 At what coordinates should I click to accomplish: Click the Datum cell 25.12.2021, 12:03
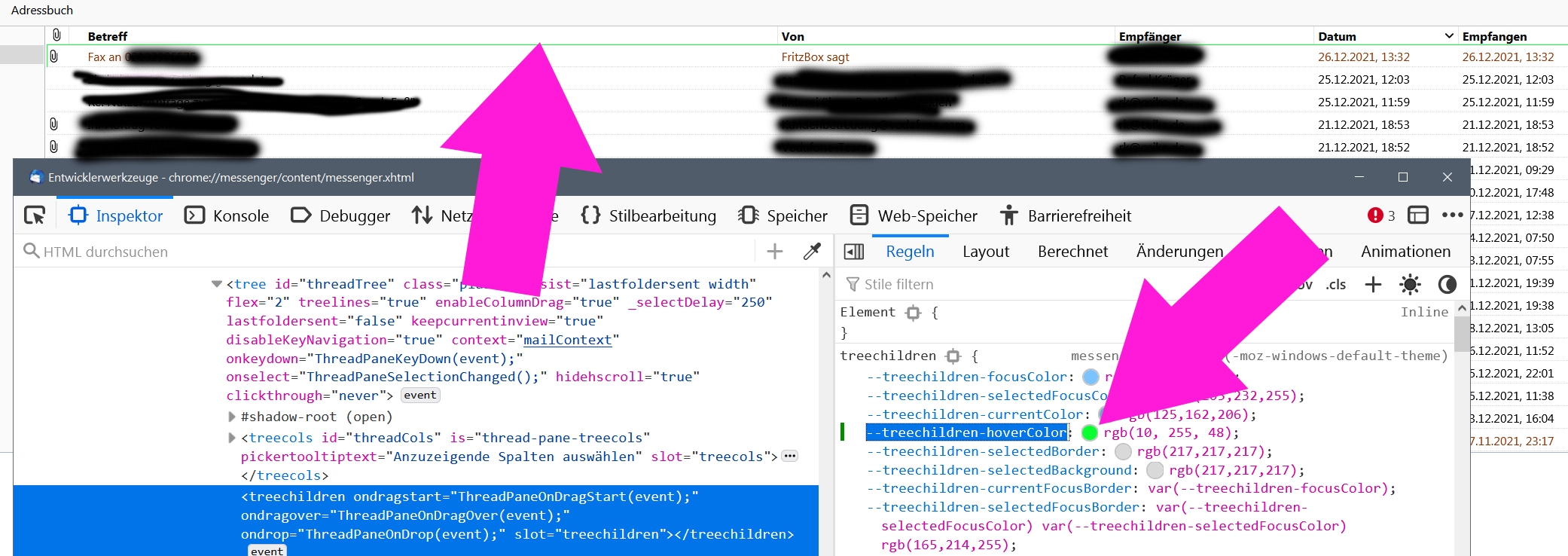pos(1363,80)
